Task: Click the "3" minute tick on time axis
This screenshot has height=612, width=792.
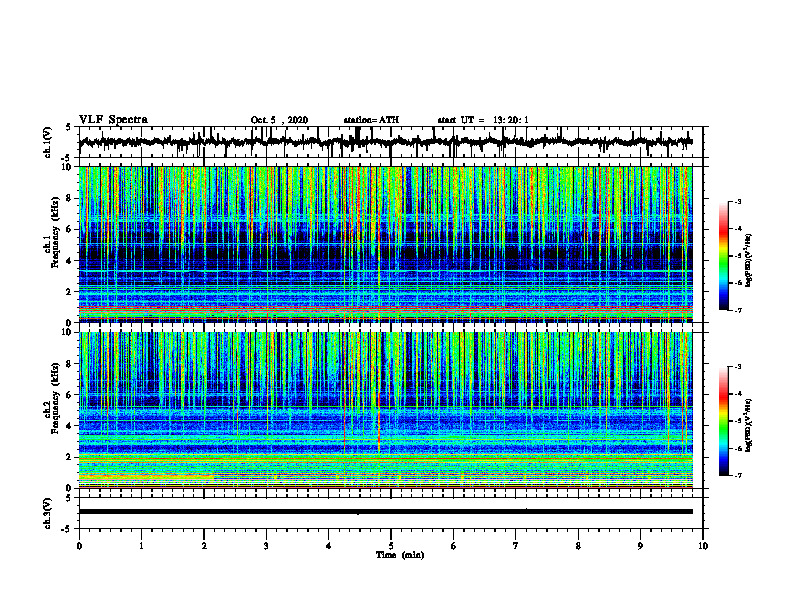Action: pos(266,546)
